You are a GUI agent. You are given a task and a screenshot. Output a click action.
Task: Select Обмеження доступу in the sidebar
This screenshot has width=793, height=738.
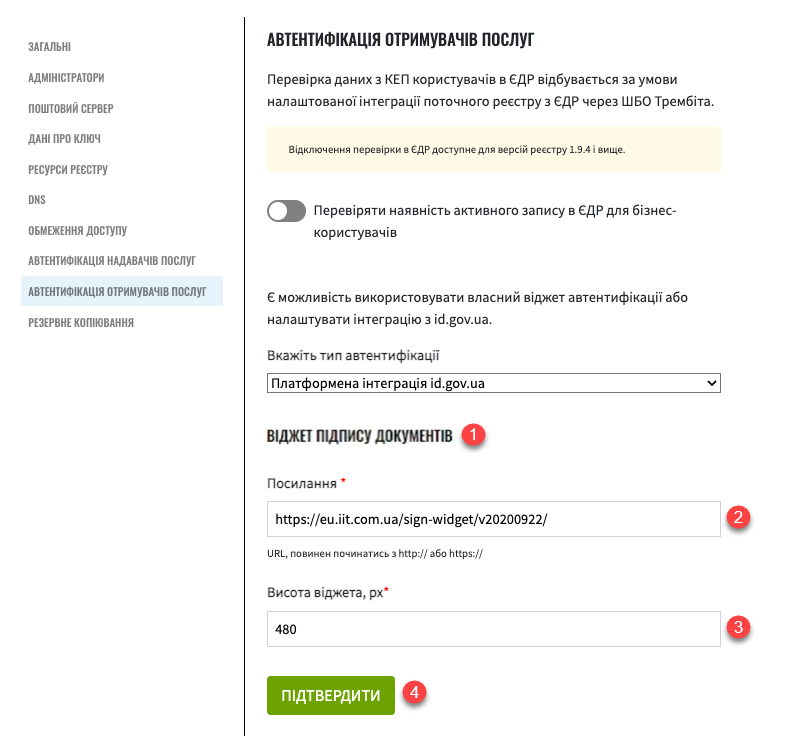pos(77,231)
